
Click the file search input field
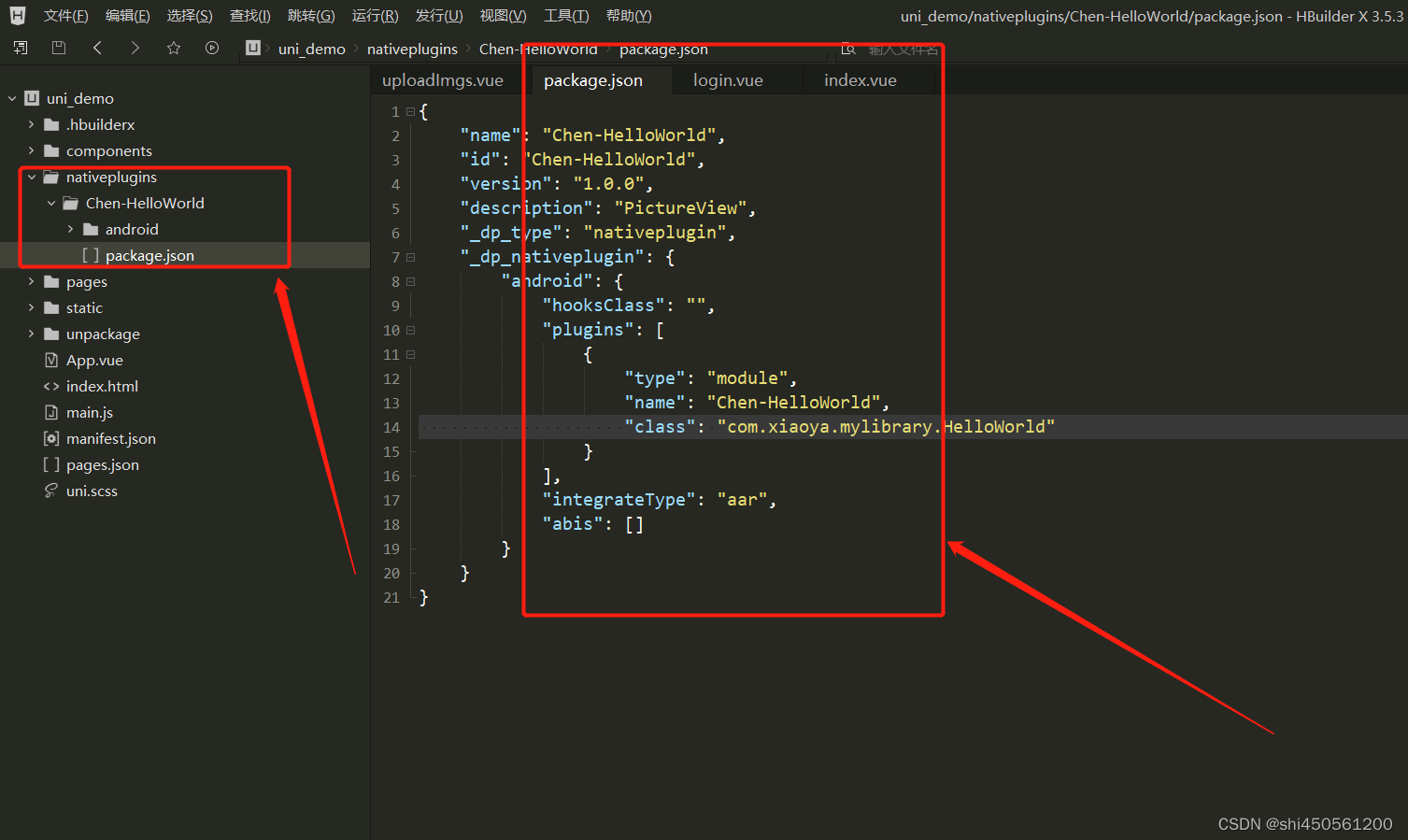pyautogui.click(x=899, y=49)
